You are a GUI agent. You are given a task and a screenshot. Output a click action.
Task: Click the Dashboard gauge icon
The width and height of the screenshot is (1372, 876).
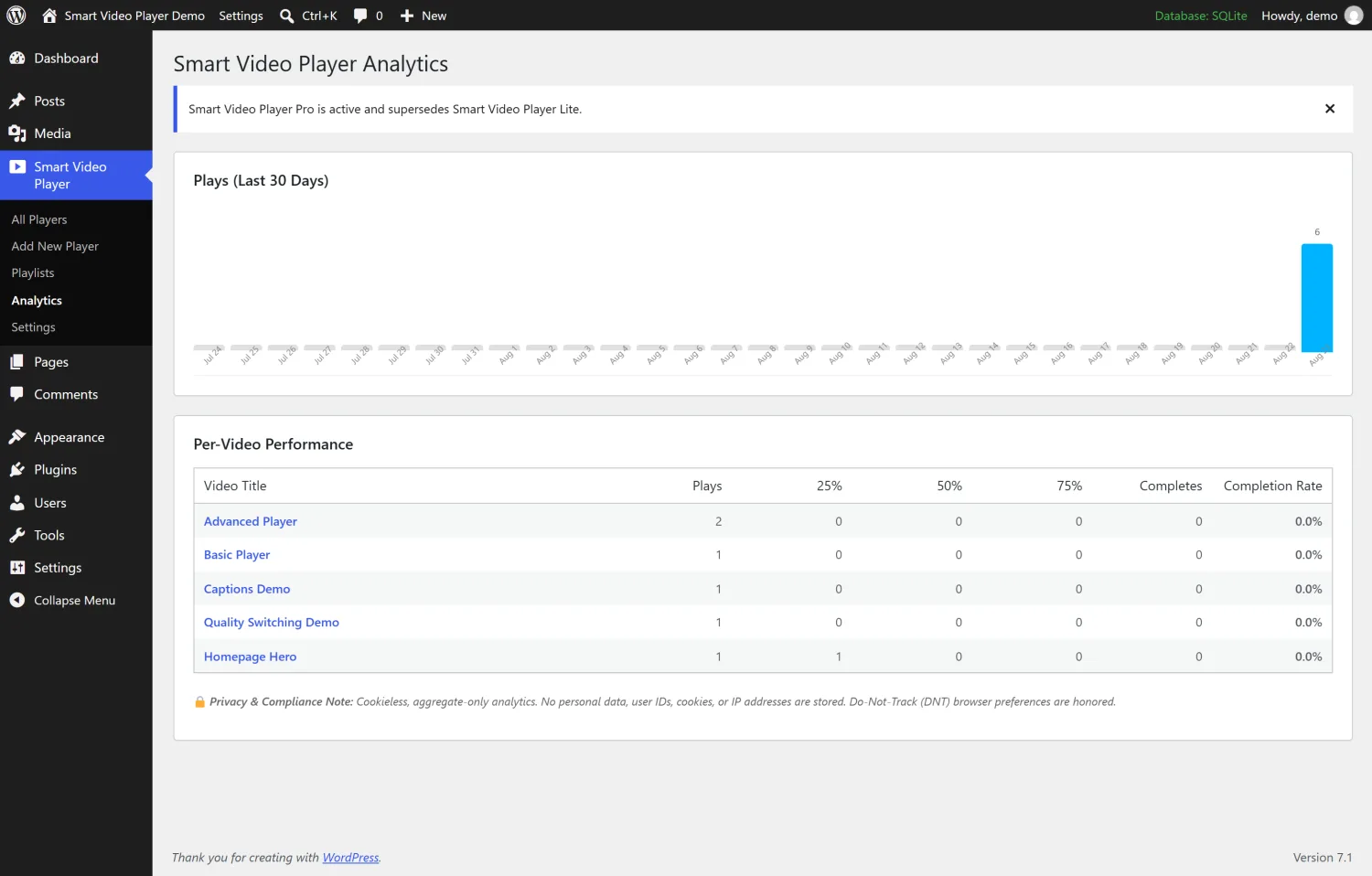pyautogui.click(x=17, y=59)
